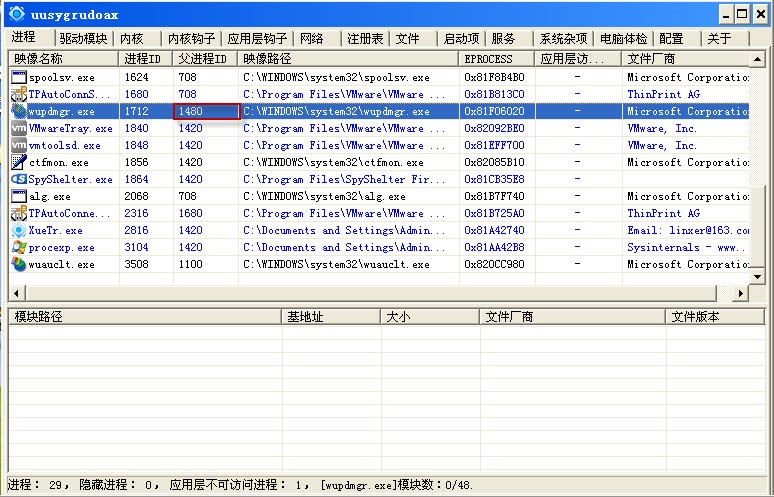Click the XueTr.exe icon
Screen dimensions: 774x497
tap(19, 230)
